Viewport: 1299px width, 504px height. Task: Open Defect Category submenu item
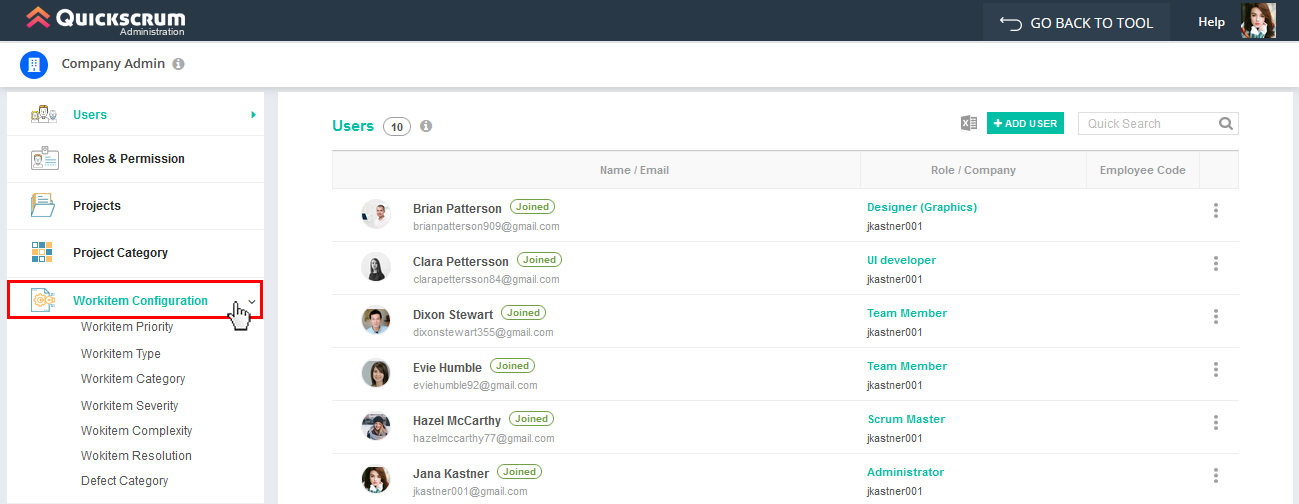124,481
